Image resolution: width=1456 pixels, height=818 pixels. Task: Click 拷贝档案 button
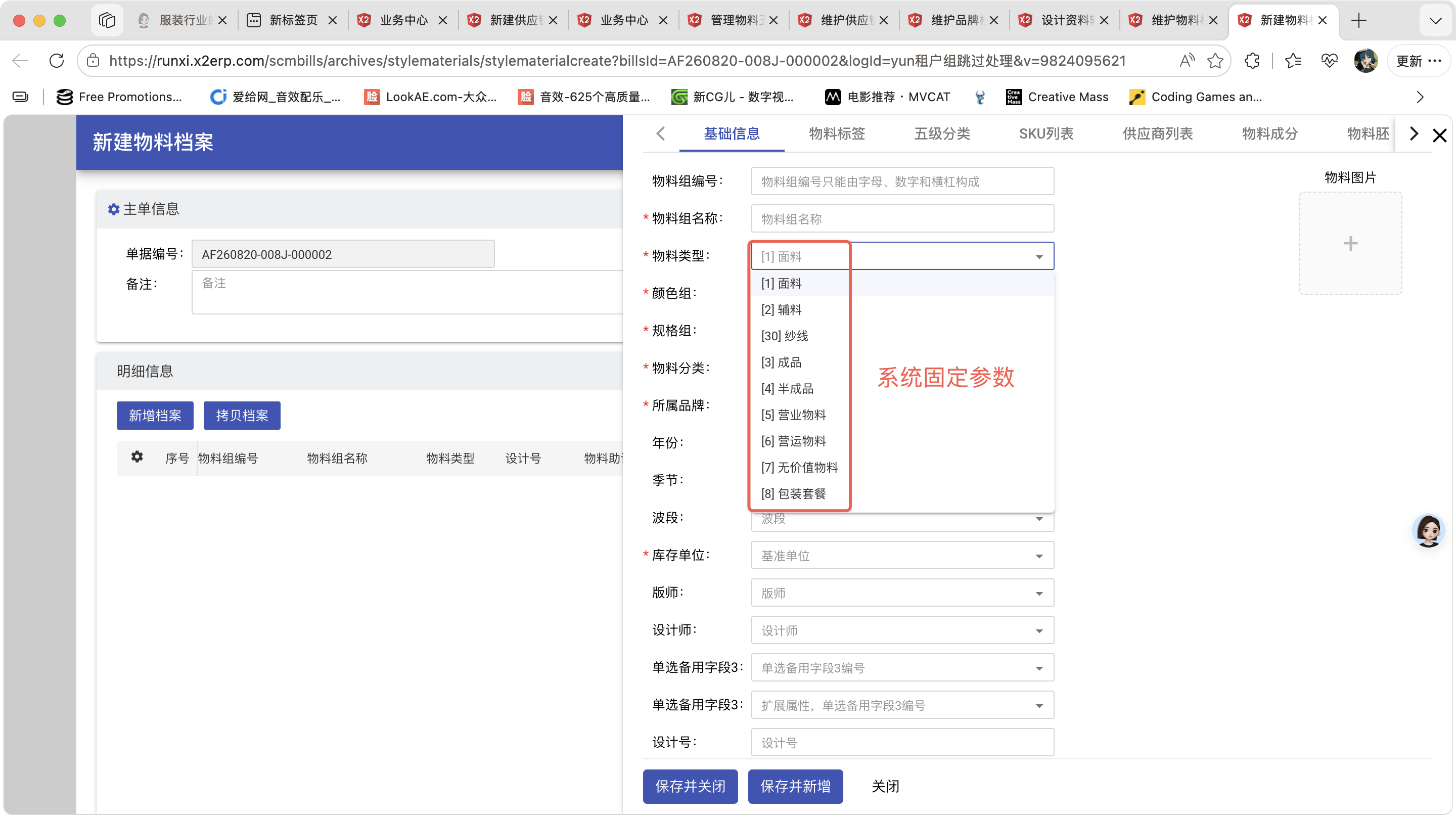(242, 416)
